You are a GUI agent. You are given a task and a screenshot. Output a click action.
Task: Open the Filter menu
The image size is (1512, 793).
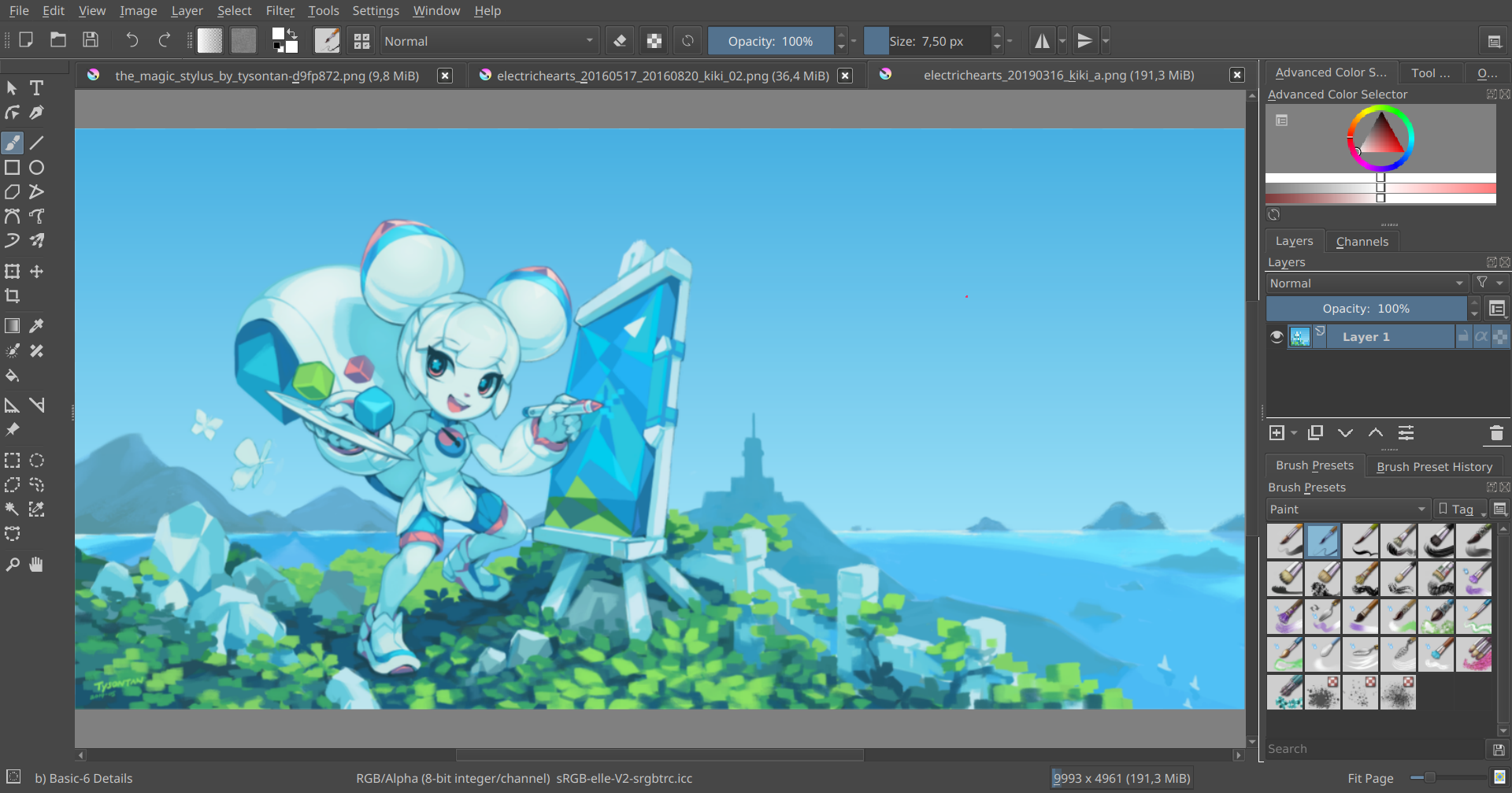(280, 10)
